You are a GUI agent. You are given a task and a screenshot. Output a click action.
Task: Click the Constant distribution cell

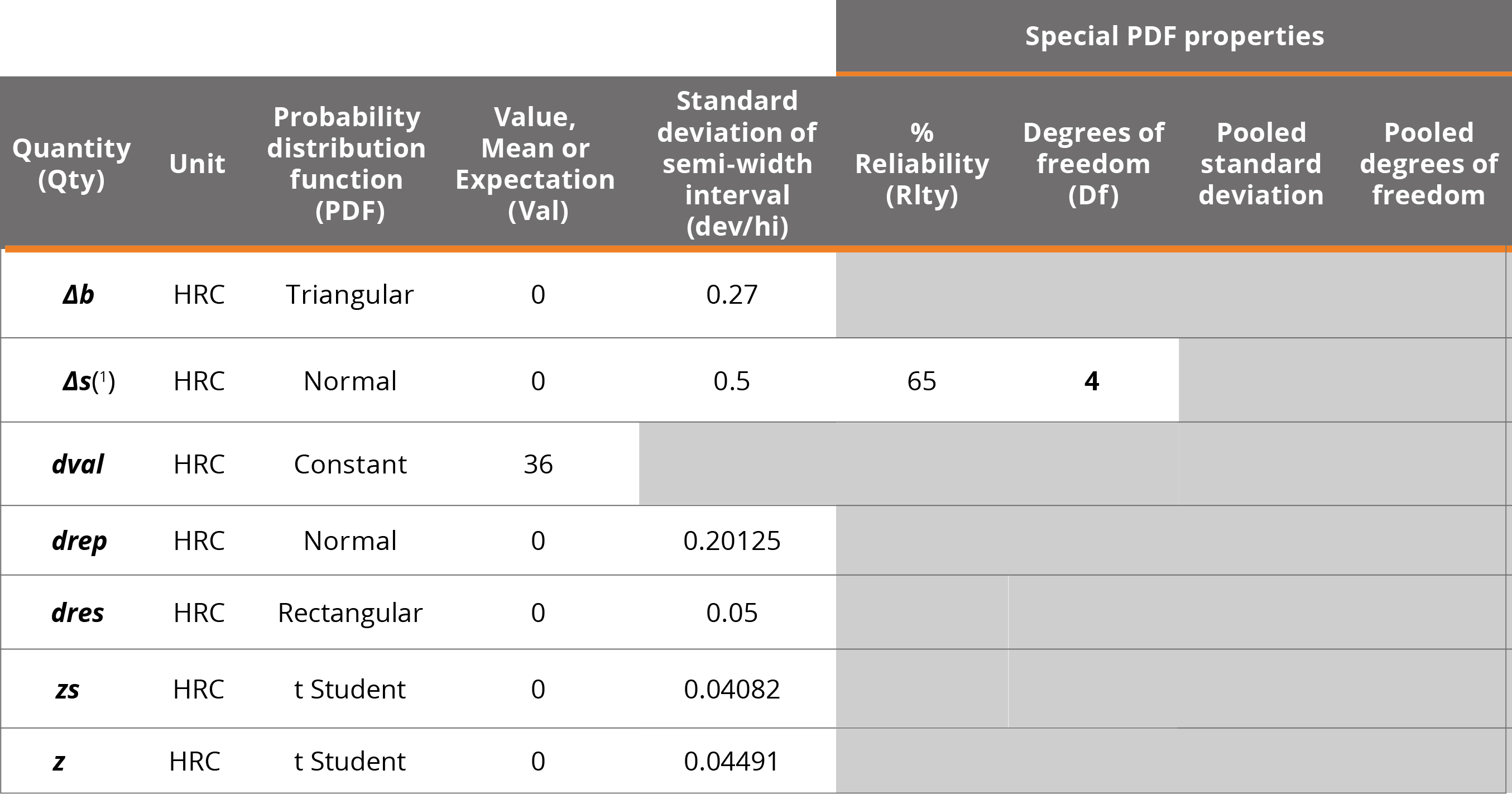click(x=350, y=465)
